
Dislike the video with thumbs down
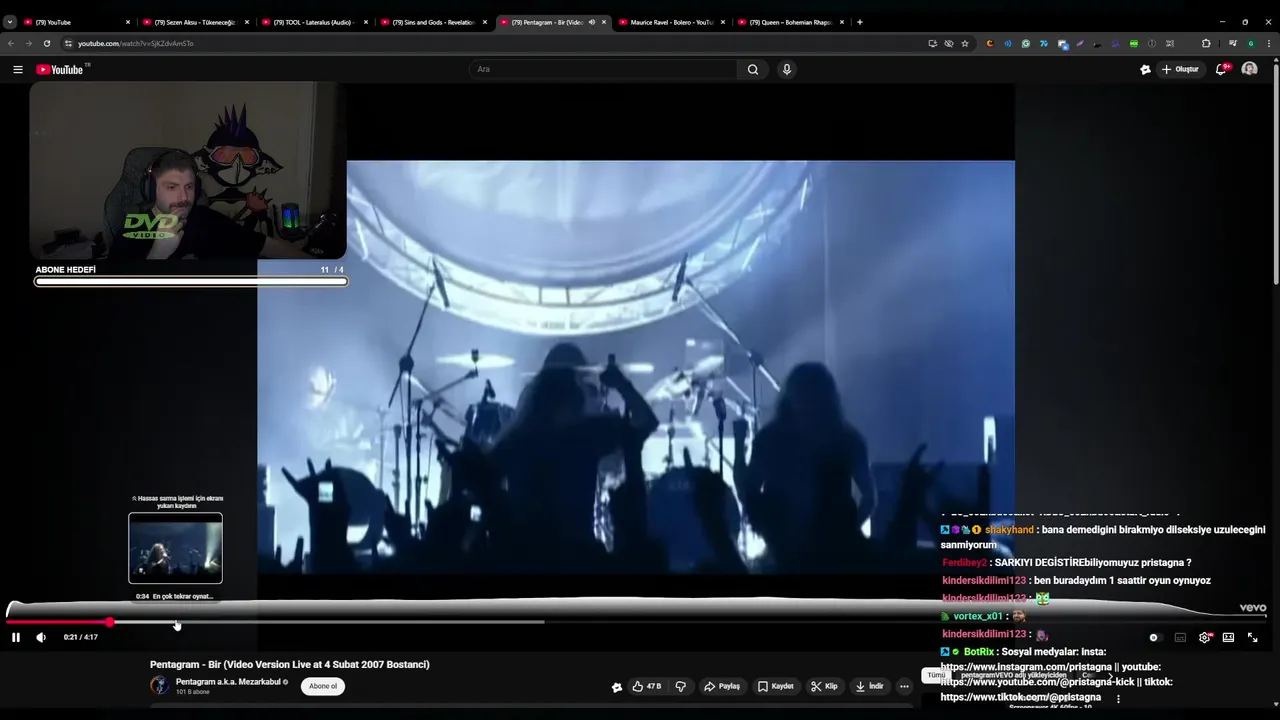[x=681, y=686]
